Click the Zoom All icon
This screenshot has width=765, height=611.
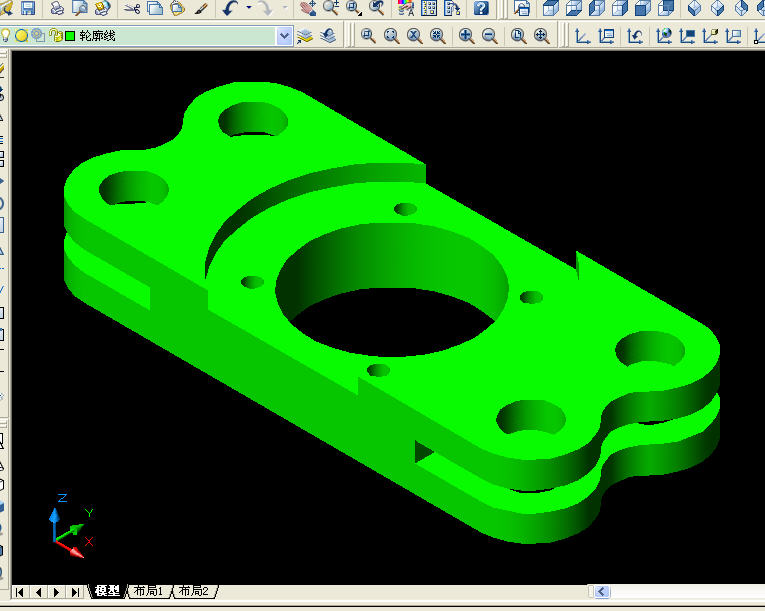coord(518,36)
